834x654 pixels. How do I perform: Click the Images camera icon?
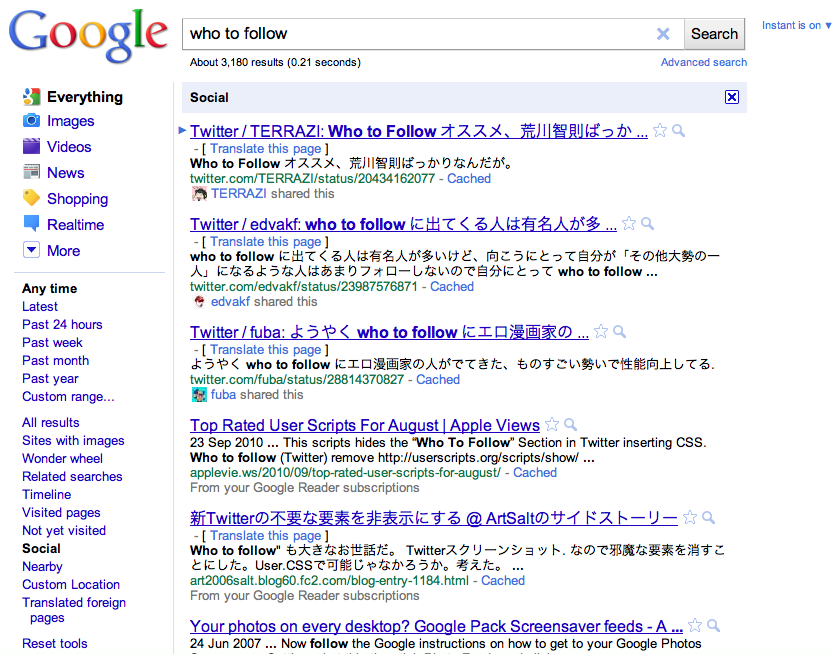[x=31, y=121]
